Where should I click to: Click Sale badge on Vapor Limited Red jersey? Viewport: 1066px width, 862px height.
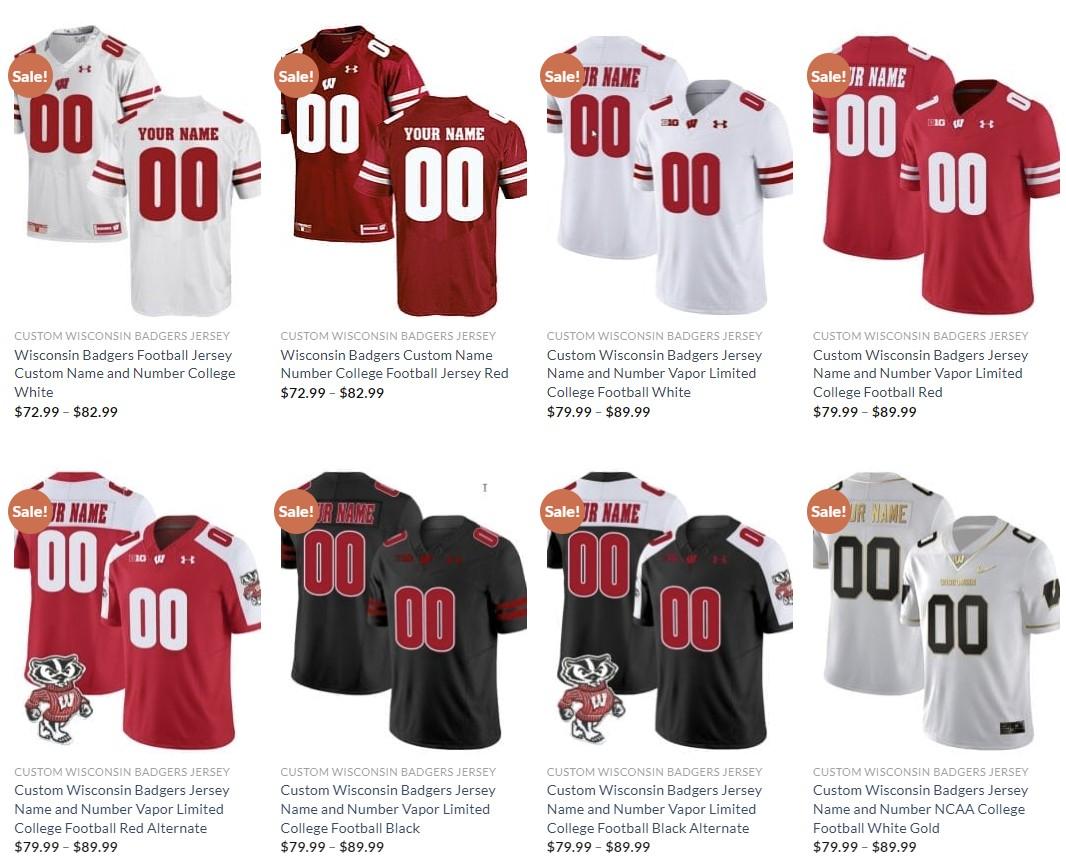coord(829,75)
